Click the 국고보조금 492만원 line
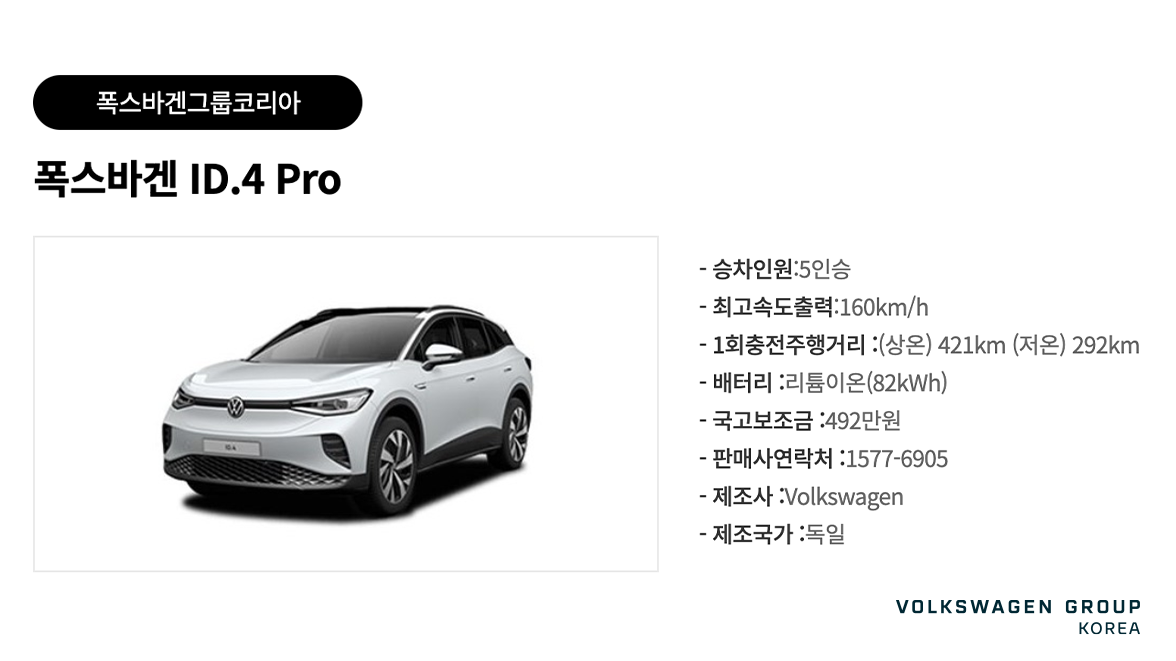Screen dimensions: 1176x661 point(800,420)
